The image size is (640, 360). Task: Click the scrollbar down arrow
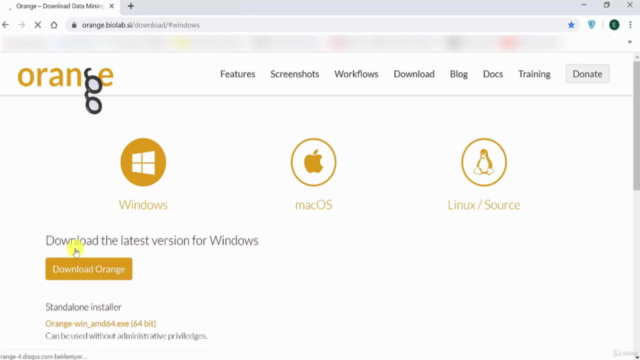coord(636,357)
